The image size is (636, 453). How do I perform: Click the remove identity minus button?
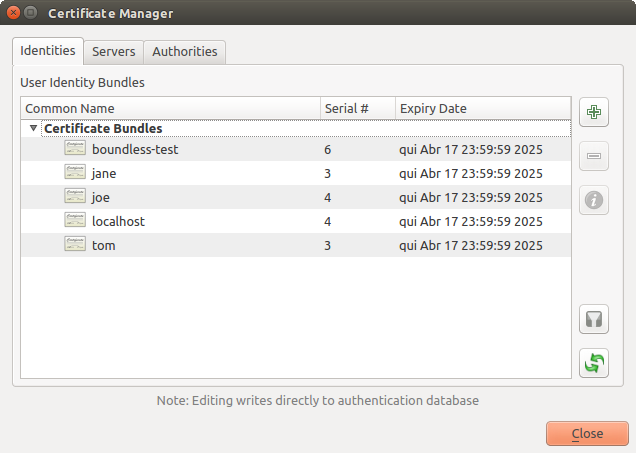pyautogui.click(x=594, y=156)
